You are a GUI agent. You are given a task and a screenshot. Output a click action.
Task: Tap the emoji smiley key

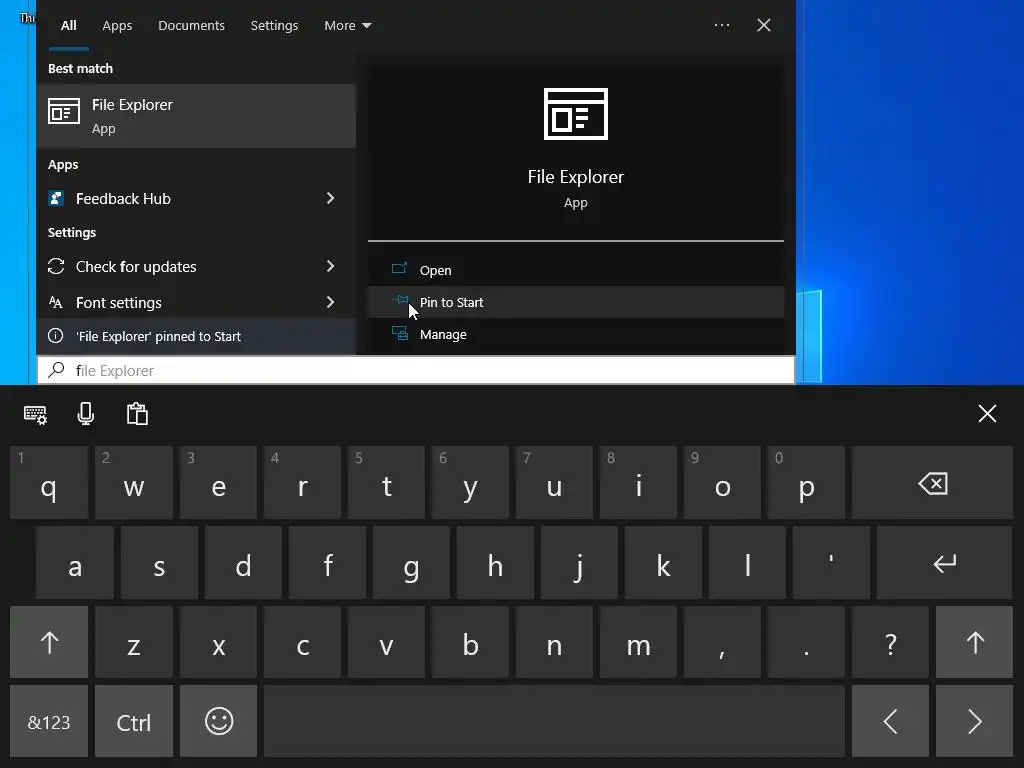pyautogui.click(x=219, y=722)
